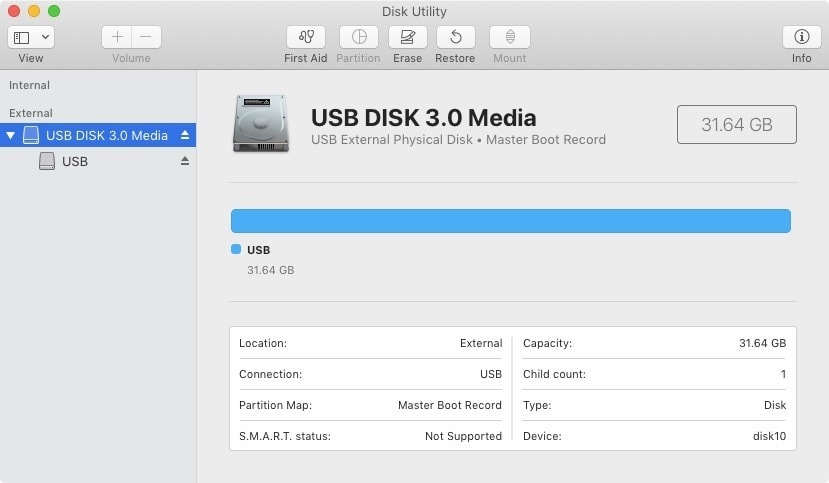The width and height of the screenshot is (829, 483).
Task: Open the Erase disk tool
Action: pyautogui.click(x=407, y=37)
